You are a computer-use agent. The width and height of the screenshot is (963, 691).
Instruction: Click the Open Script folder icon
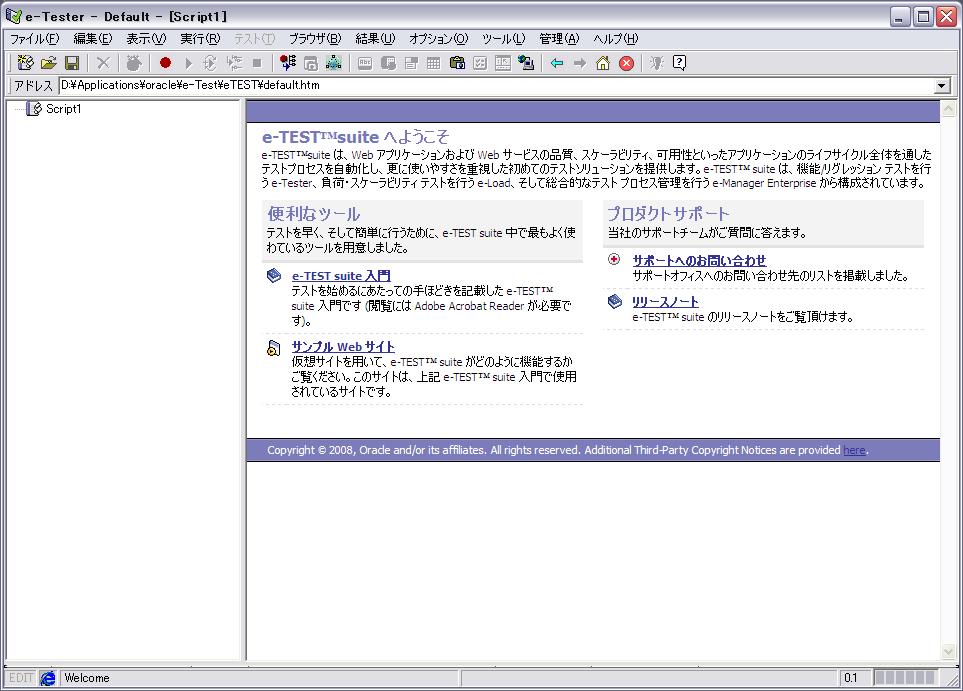pos(49,63)
